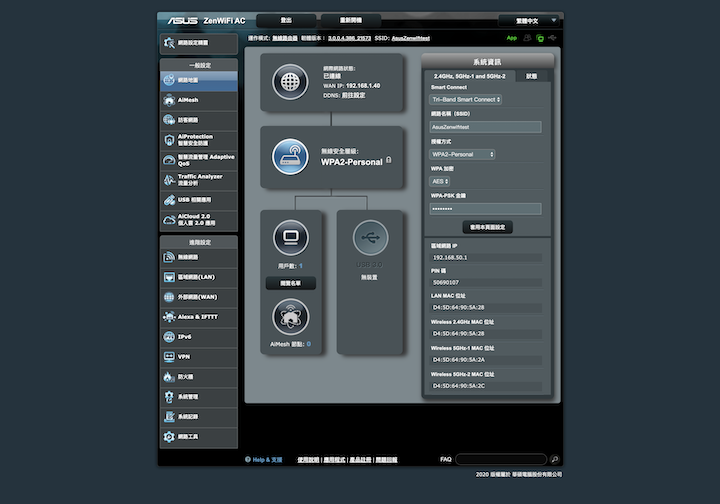720x504 pixels.
Task: Click the internet globe status icon
Action: [290, 83]
